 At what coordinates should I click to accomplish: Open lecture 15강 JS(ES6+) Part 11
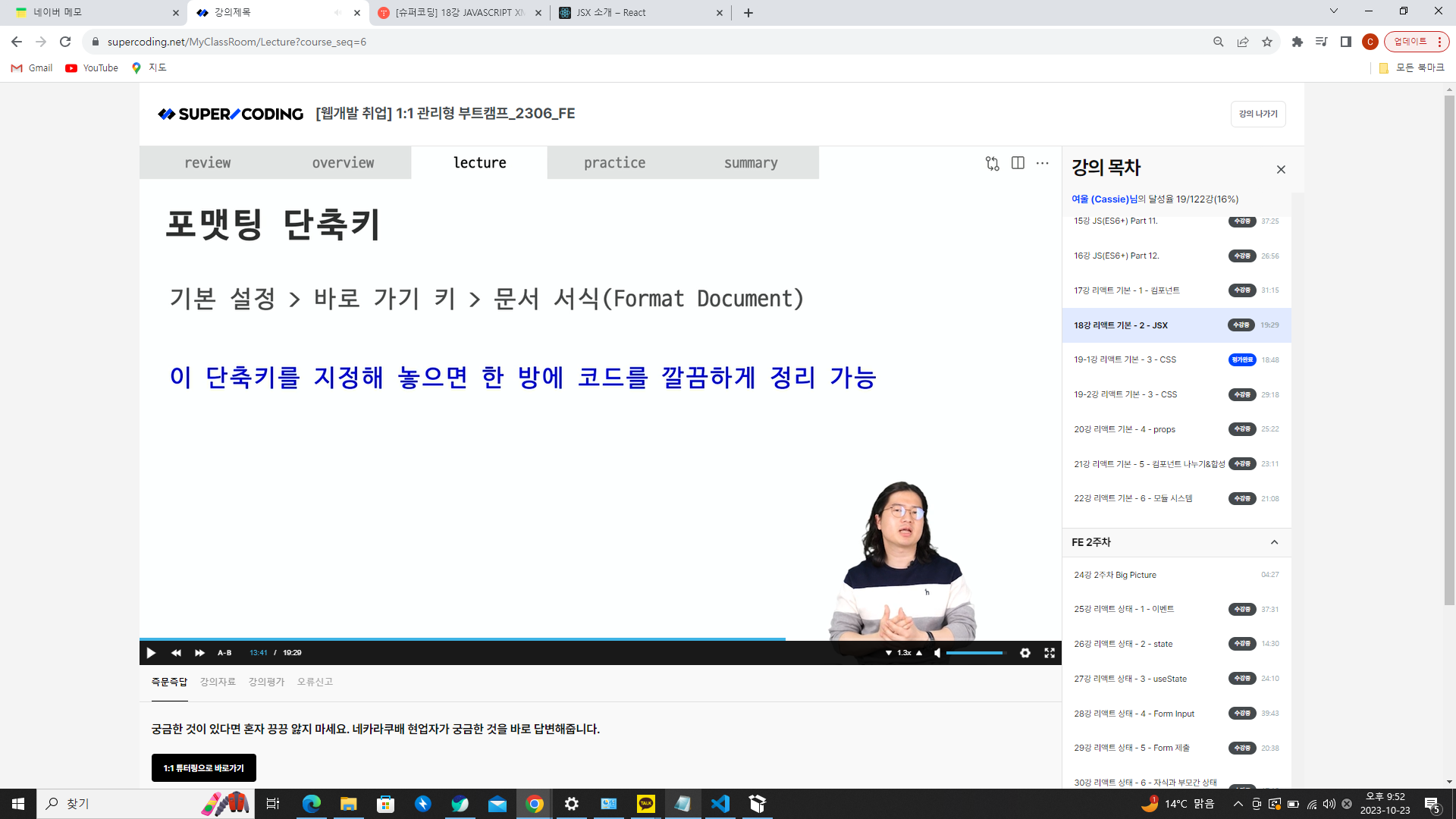coord(1176,221)
